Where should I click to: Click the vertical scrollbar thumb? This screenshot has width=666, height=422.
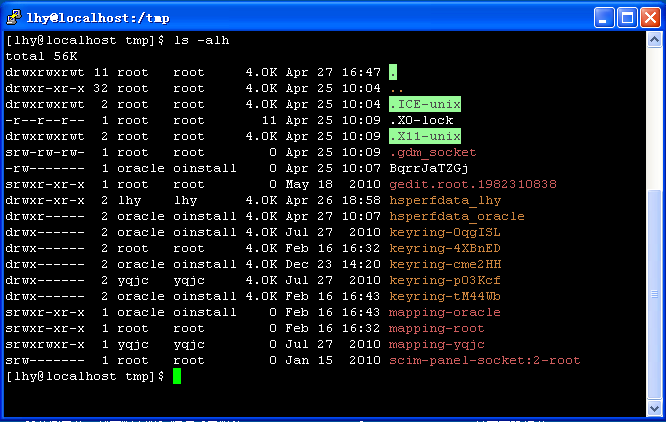655,295
